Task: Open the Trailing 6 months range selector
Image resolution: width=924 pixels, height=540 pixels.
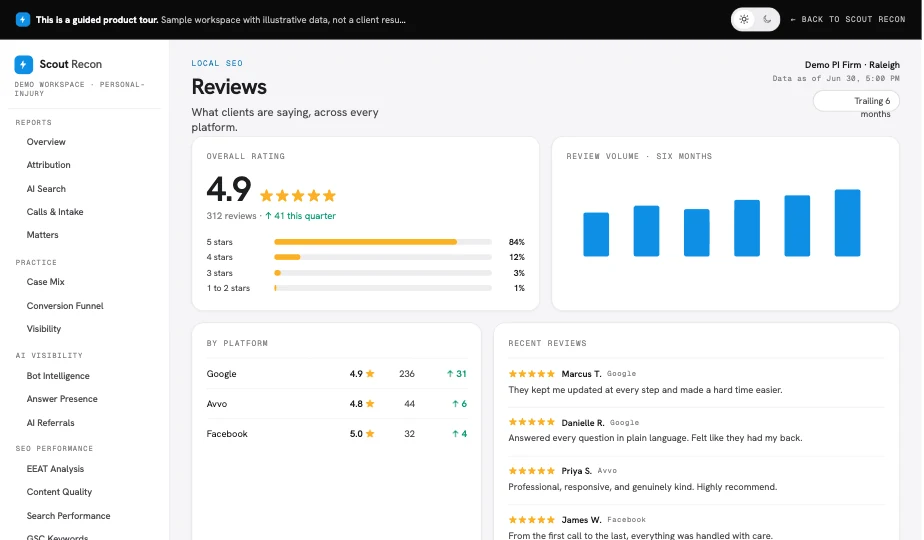Action: (856, 101)
